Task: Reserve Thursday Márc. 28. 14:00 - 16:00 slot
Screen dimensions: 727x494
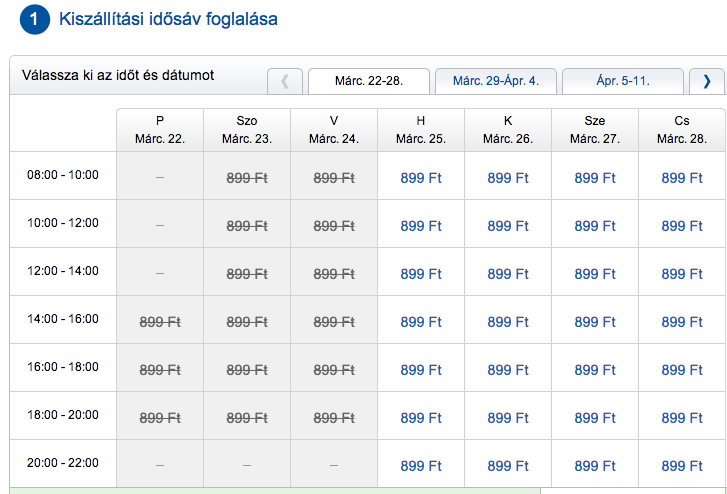Action: (x=682, y=322)
